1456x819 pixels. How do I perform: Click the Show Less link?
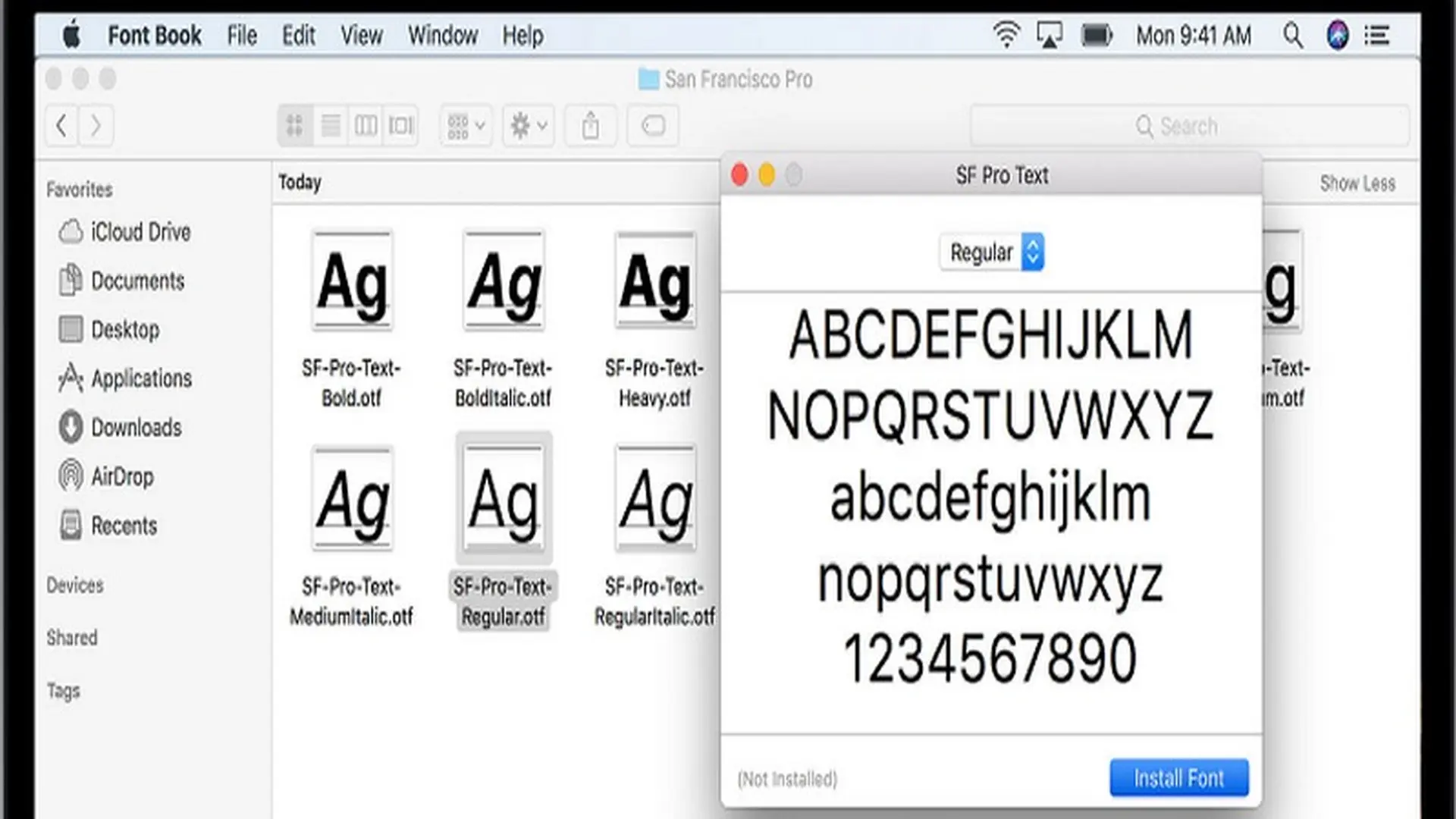tap(1357, 183)
